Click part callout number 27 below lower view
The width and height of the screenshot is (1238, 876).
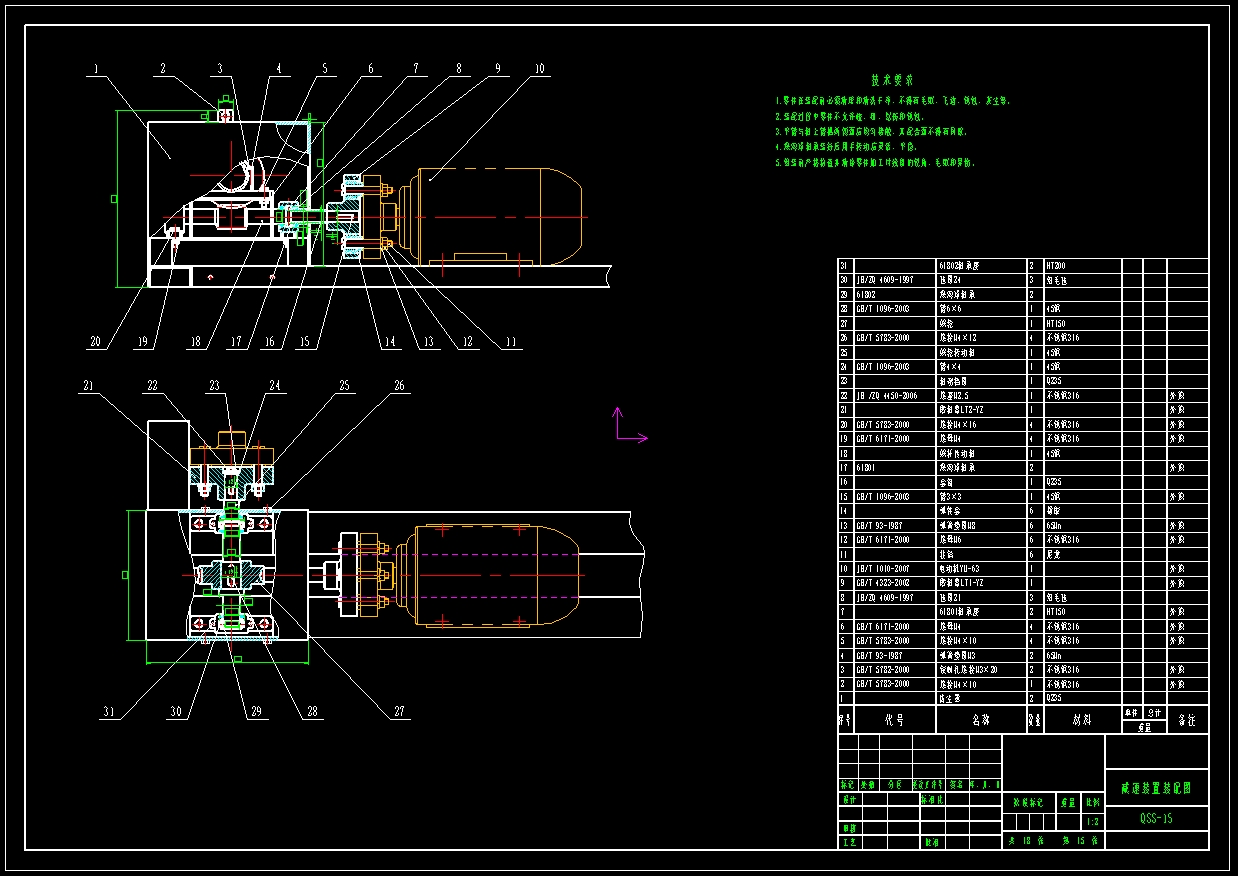(x=400, y=712)
